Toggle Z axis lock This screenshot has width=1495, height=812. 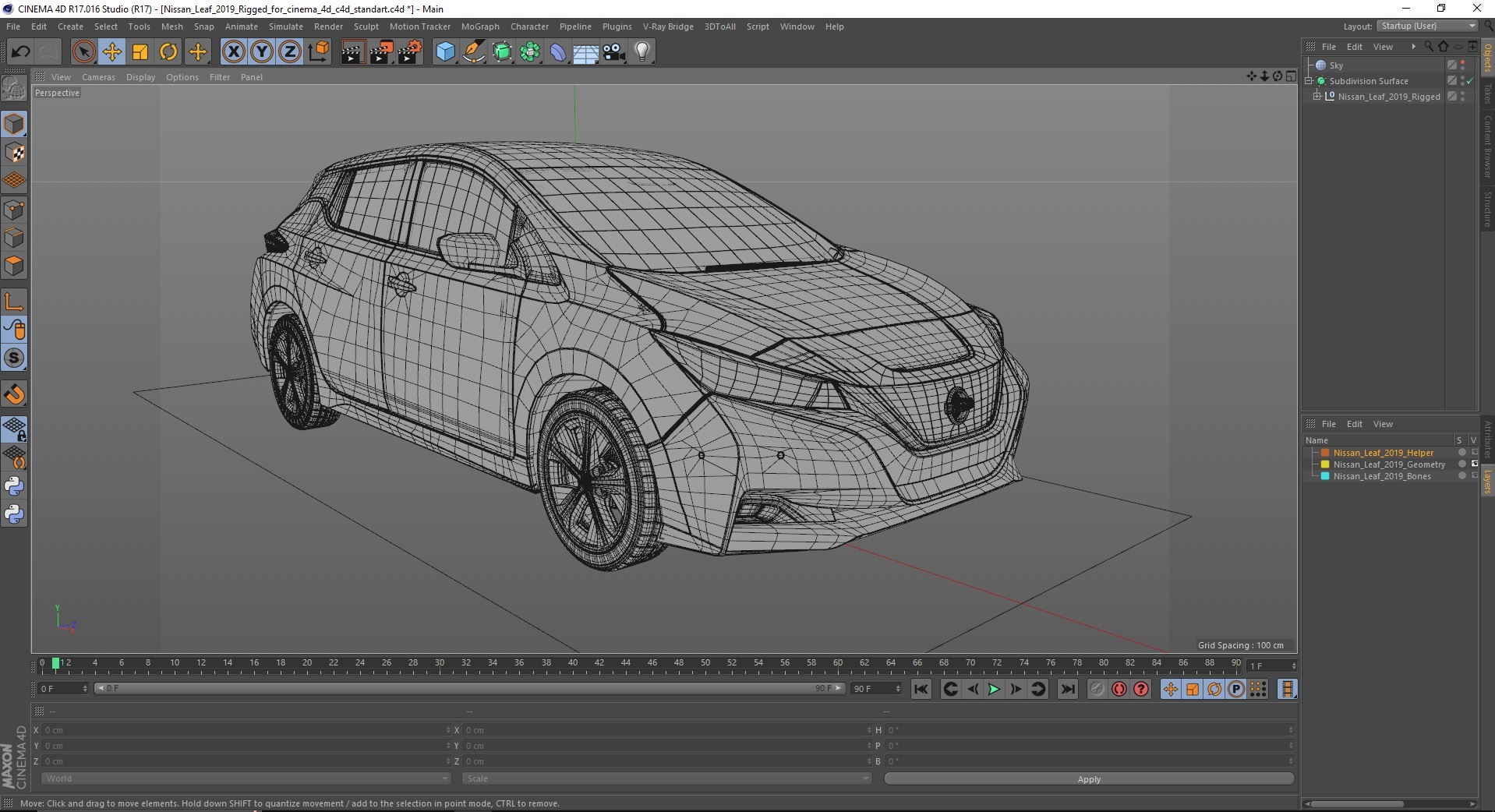click(290, 52)
